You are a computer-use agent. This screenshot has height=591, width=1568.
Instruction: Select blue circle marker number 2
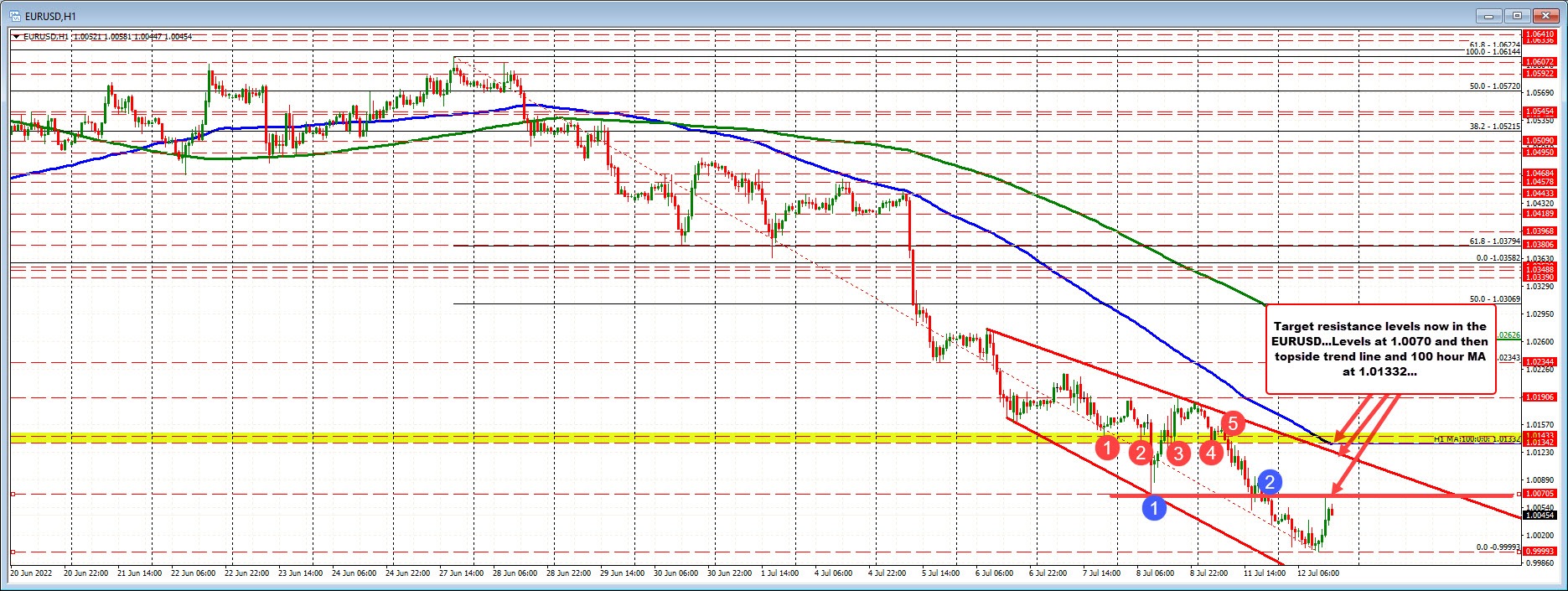(x=1270, y=481)
